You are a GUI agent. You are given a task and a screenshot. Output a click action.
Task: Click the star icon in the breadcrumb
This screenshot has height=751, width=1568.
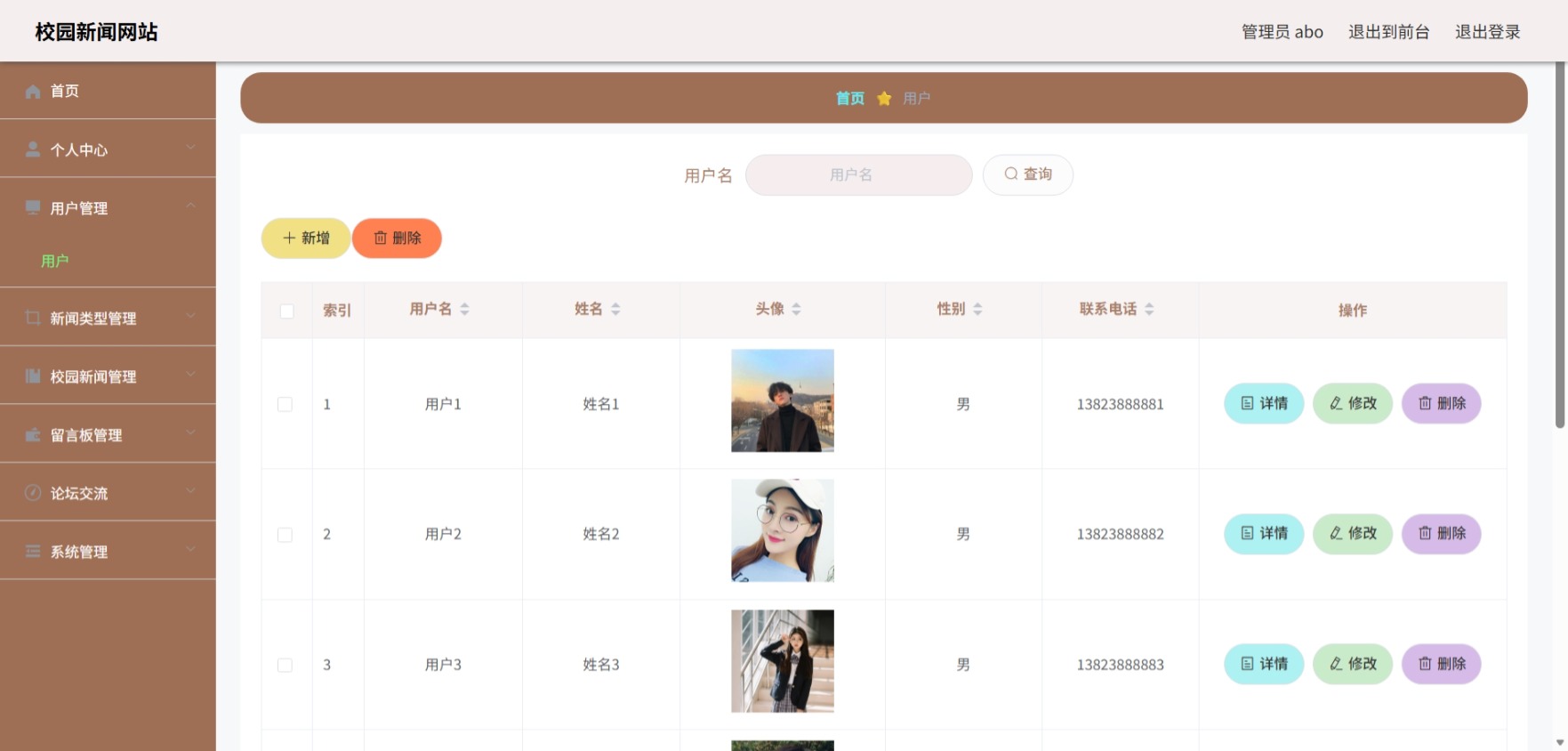pos(884,98)
